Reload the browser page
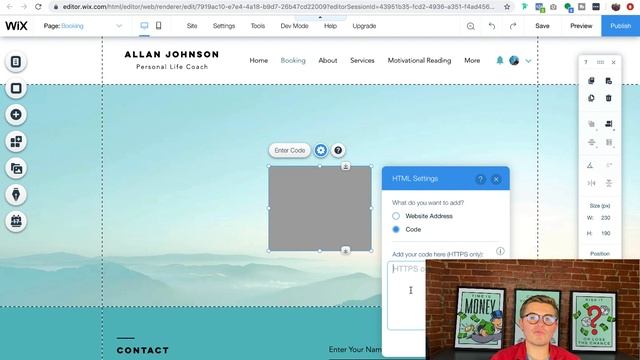Viewport: 640px width, 360px height. [x=38, y=7]
